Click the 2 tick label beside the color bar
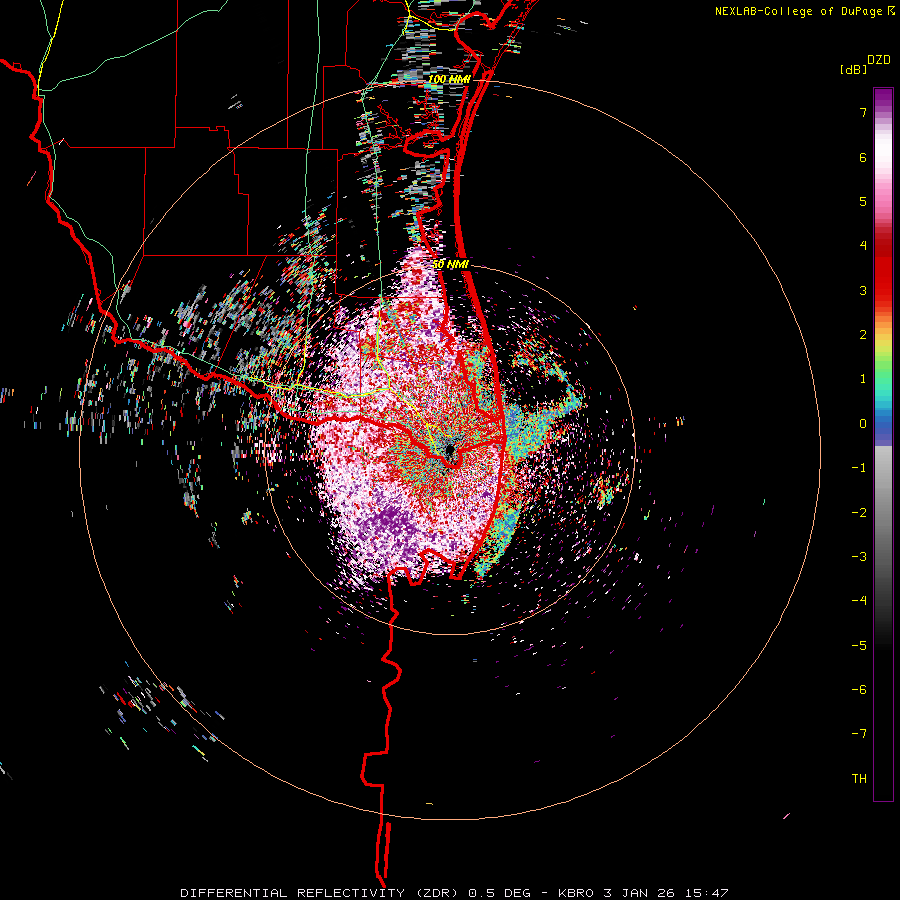Viewport: 900px width, 900px height. pyautogui.click(x=863, y=335)
